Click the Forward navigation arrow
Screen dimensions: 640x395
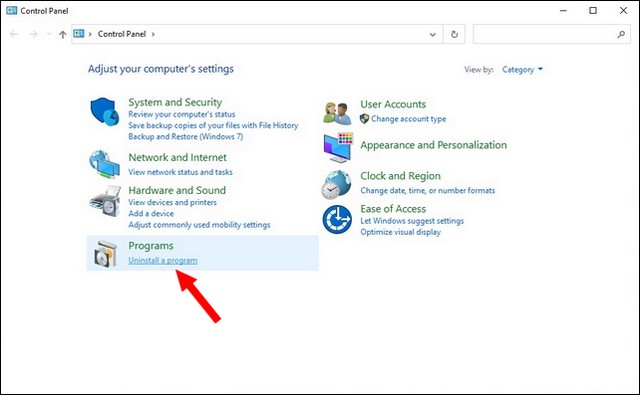(x=33, y=34)
